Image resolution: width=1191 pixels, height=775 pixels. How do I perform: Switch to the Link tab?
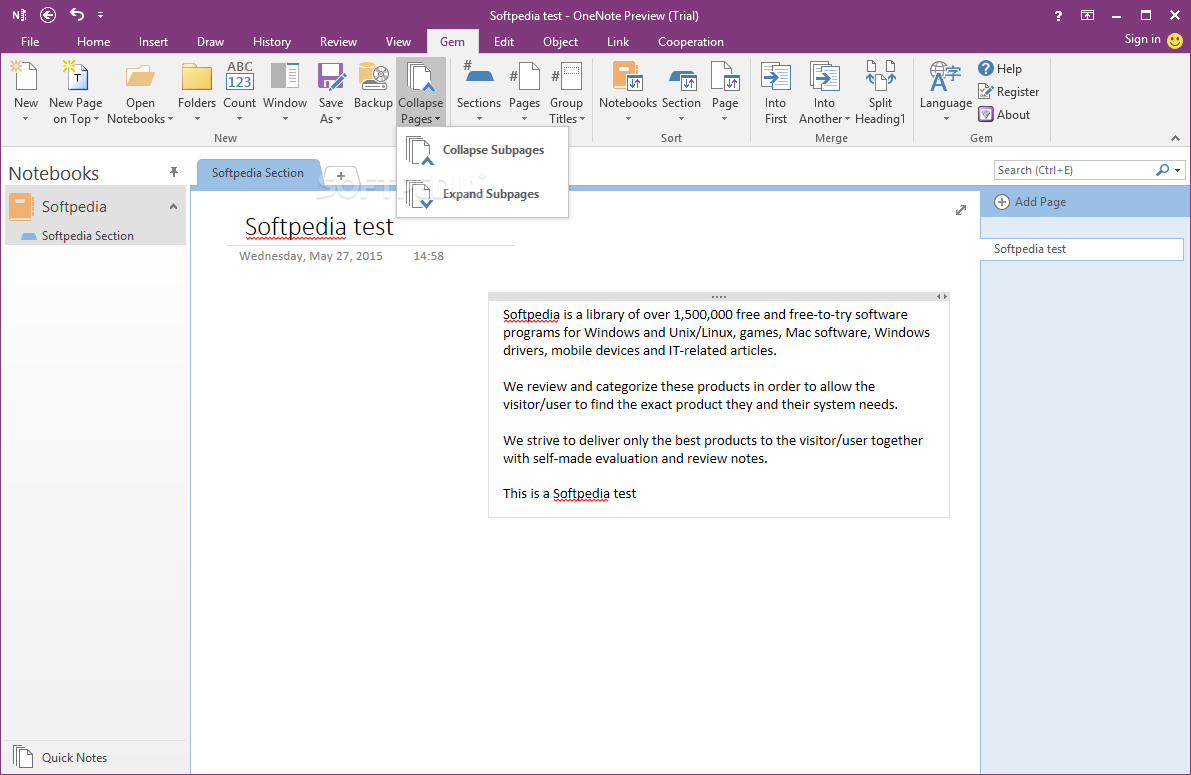pyautogui.click(x=618, y=42)
